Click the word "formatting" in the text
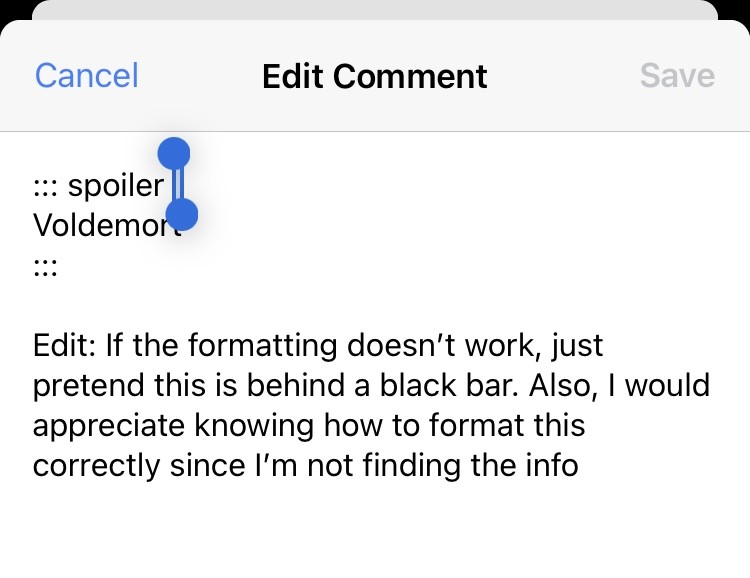750x578 pixels. click(269, 346)
